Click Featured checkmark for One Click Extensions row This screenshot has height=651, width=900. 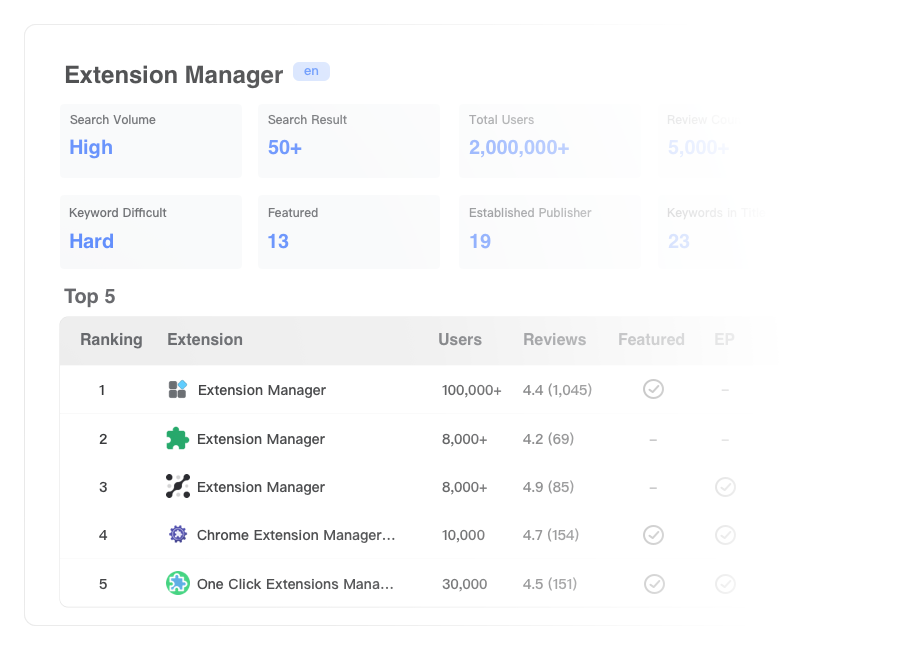coord(654,584)
